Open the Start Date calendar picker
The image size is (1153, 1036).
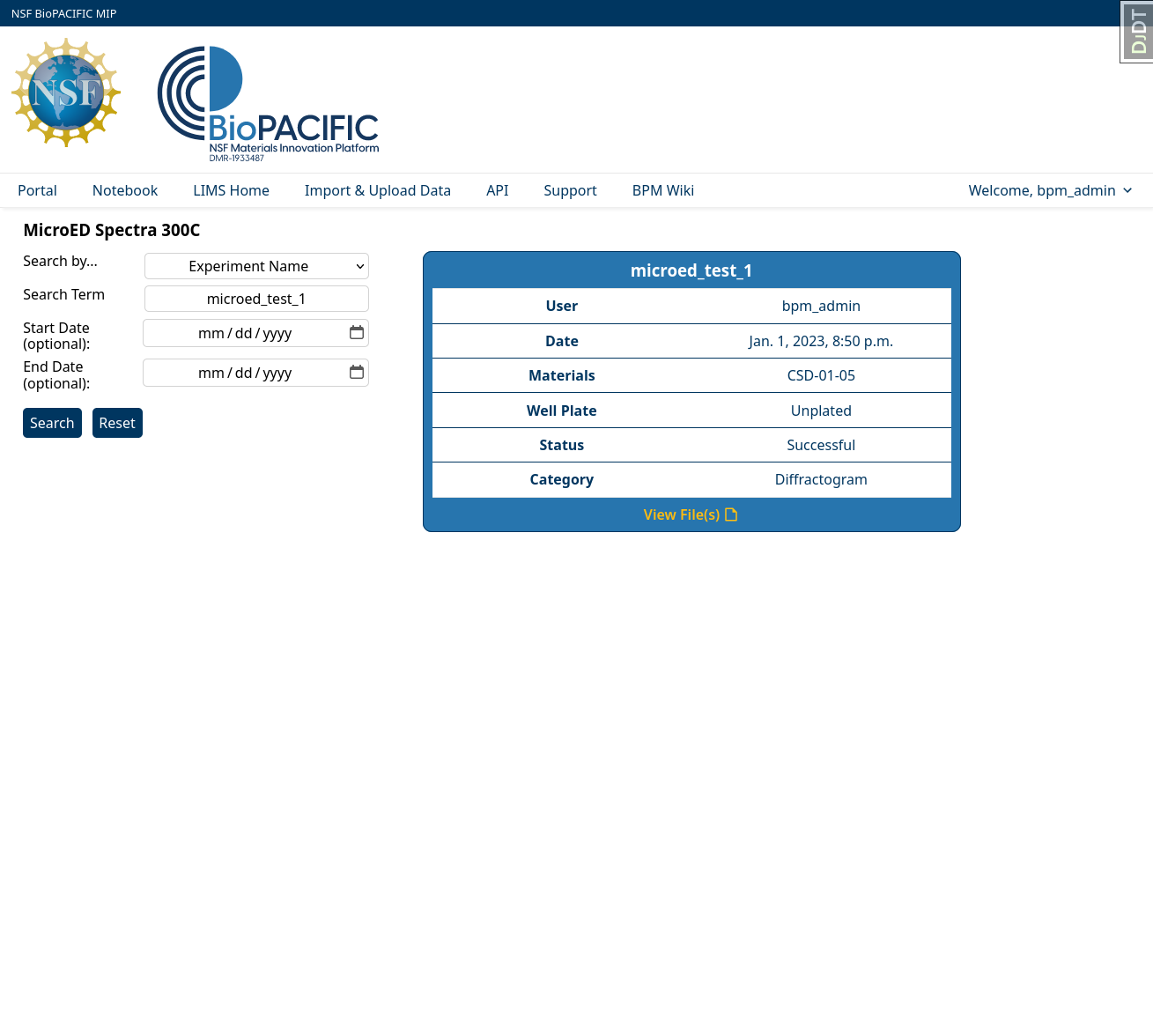pos(357,332)
